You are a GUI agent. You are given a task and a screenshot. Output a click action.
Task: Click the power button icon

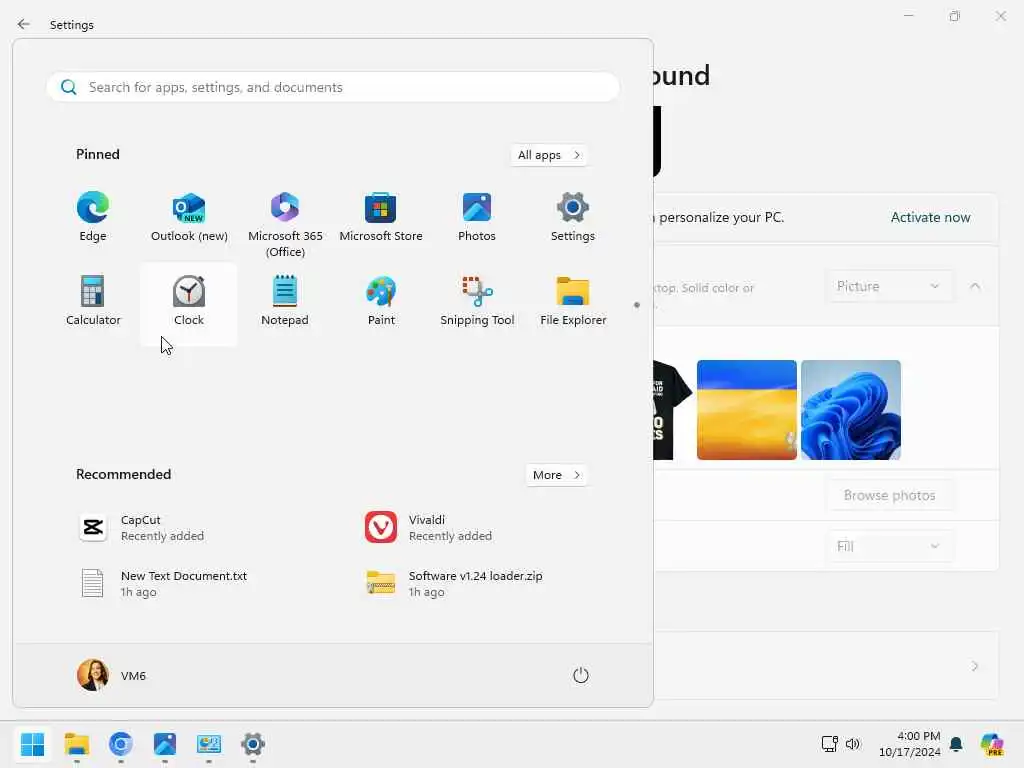581,675
